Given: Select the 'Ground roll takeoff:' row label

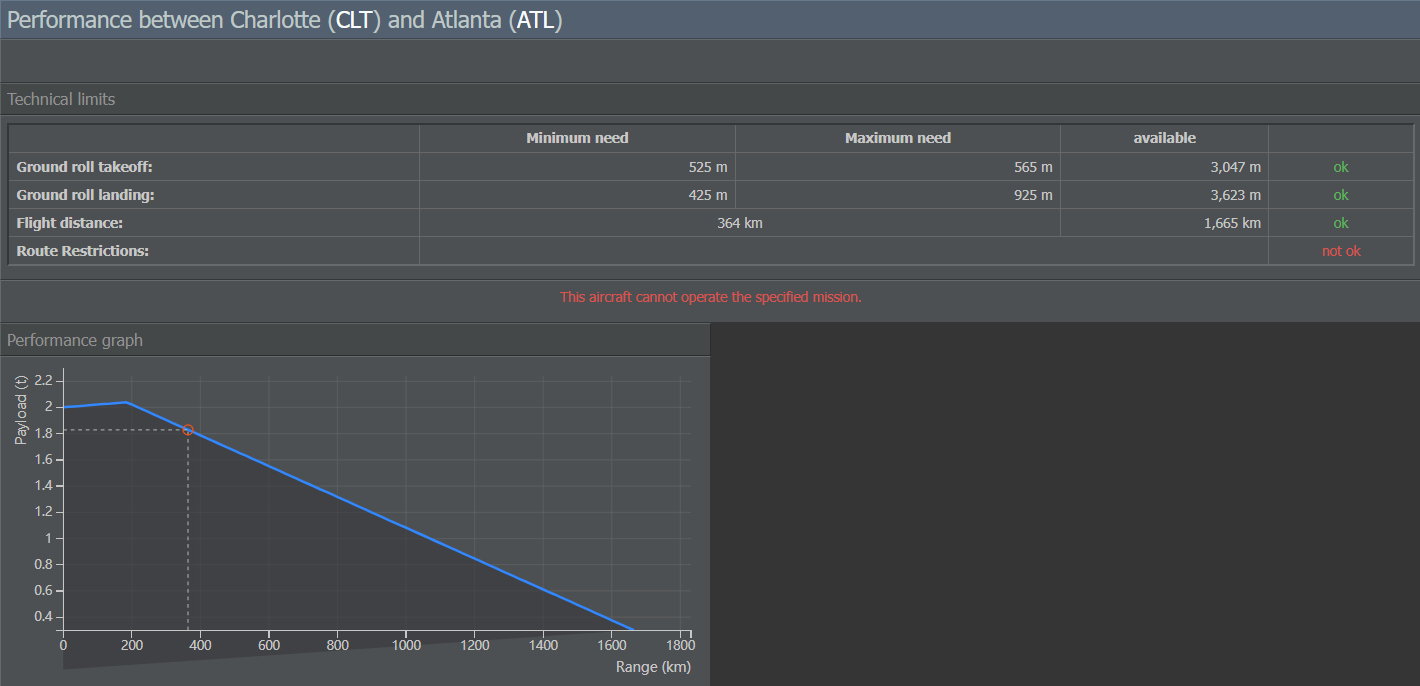Looking at the screenshot, I should pos(84,167).
